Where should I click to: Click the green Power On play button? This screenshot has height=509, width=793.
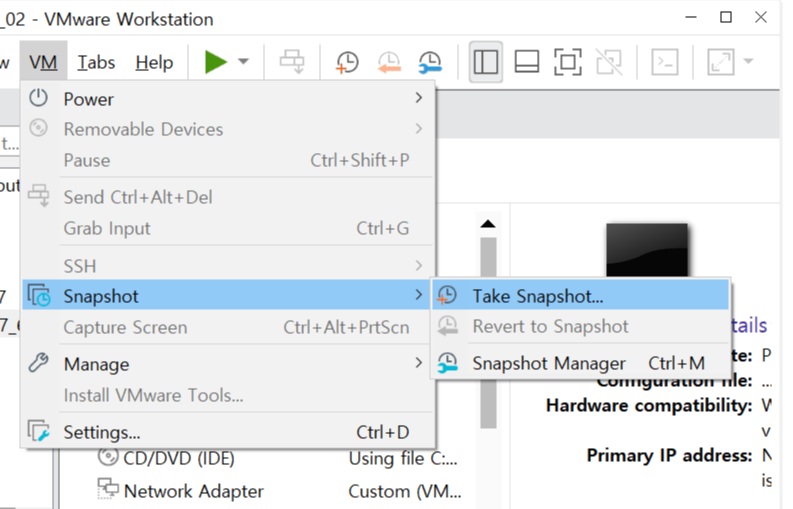tap(215, 62)
